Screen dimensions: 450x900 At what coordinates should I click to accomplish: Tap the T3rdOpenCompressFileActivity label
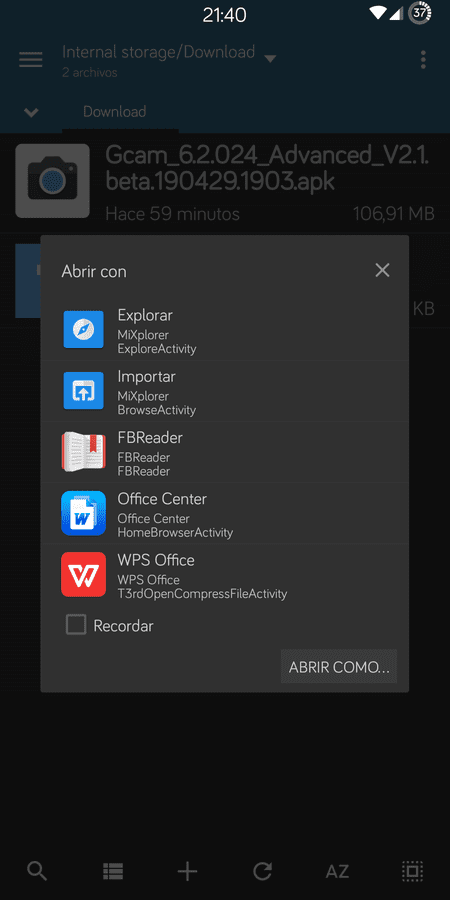tap(202, 593)
